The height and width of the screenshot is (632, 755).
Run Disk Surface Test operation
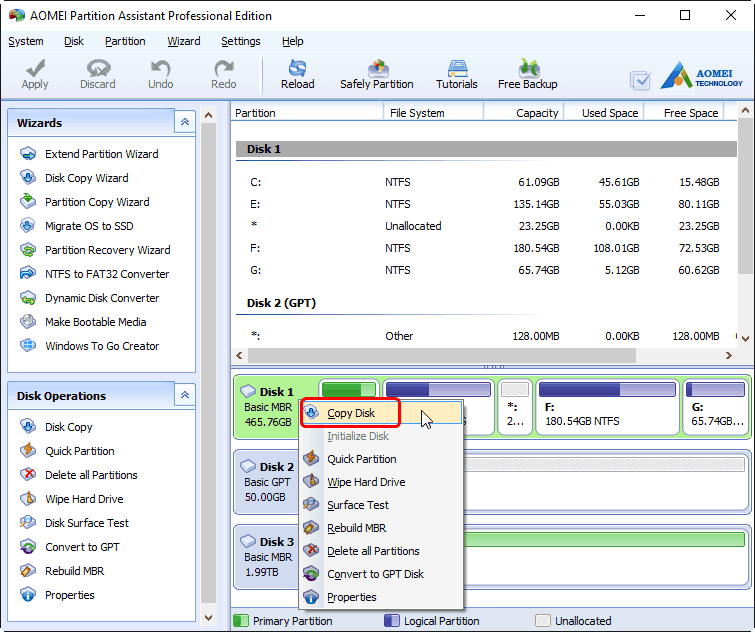coord(87,523)
